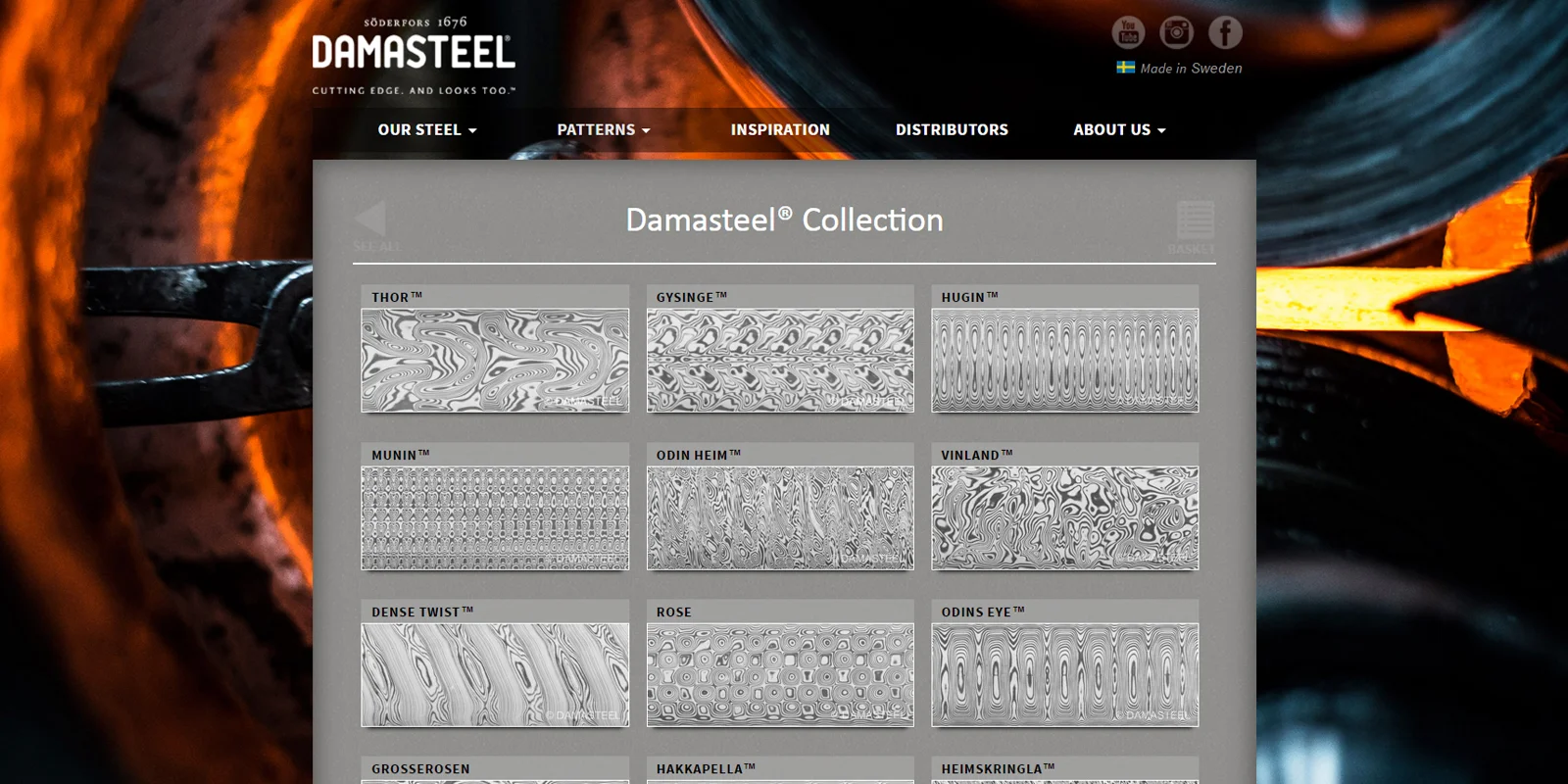Open the Rose pattern thumbnail
The image size is (1568, 784).
coord(780,674)
